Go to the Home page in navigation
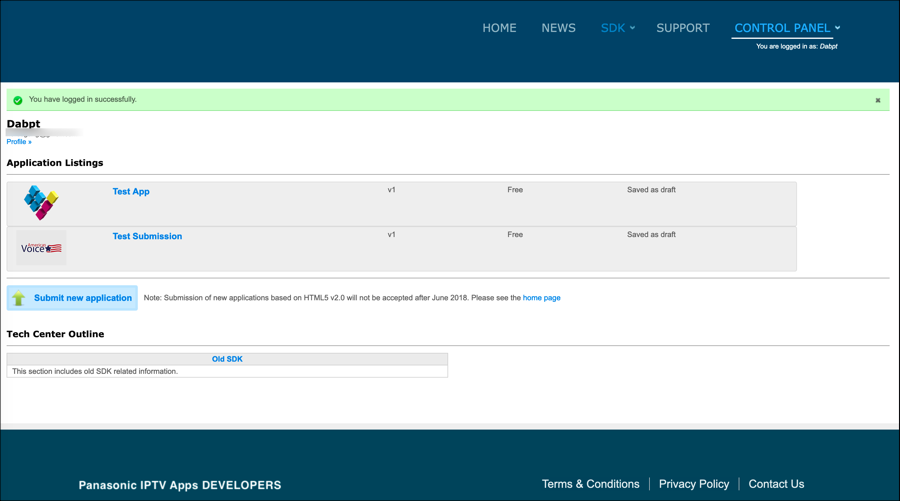This screenshot has width=900, height=501. coord(499,28)
